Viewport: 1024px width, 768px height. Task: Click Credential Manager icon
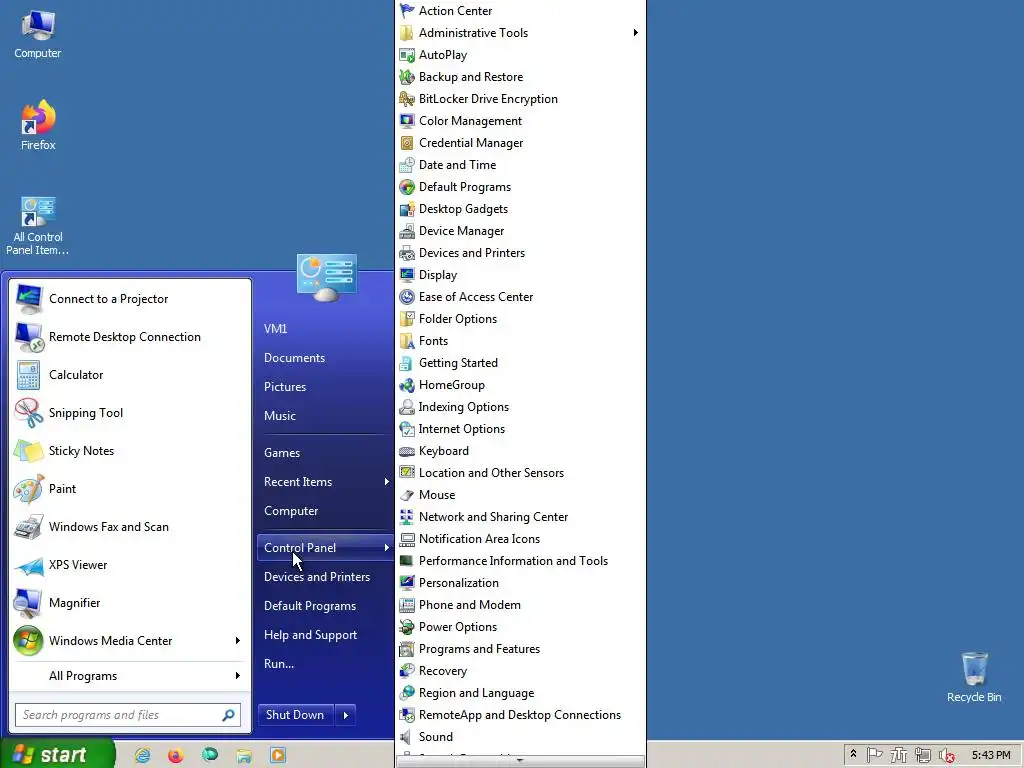click(x=407, y=143)
